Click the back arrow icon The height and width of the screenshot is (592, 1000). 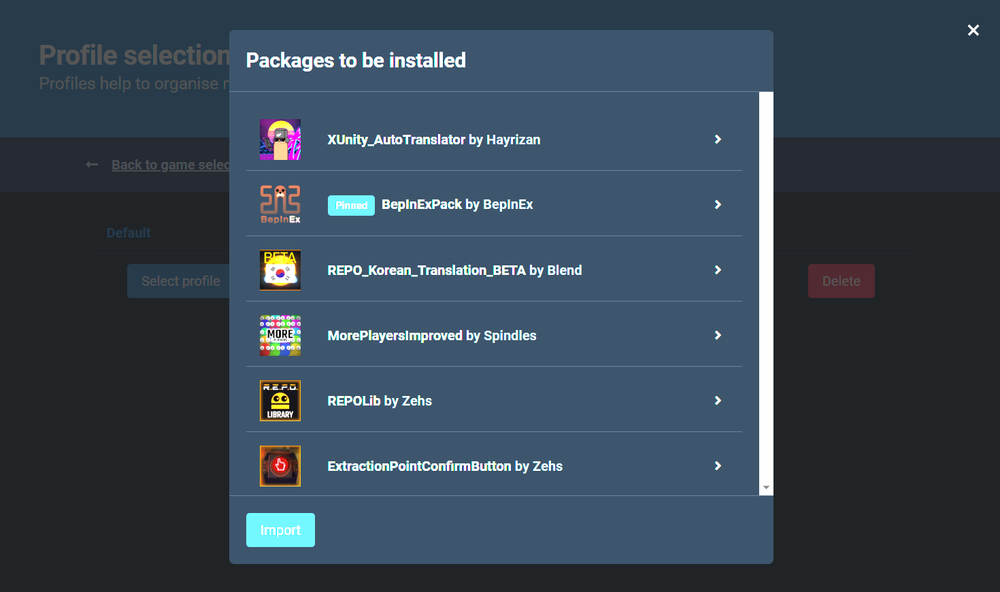[x=92, y=165]
